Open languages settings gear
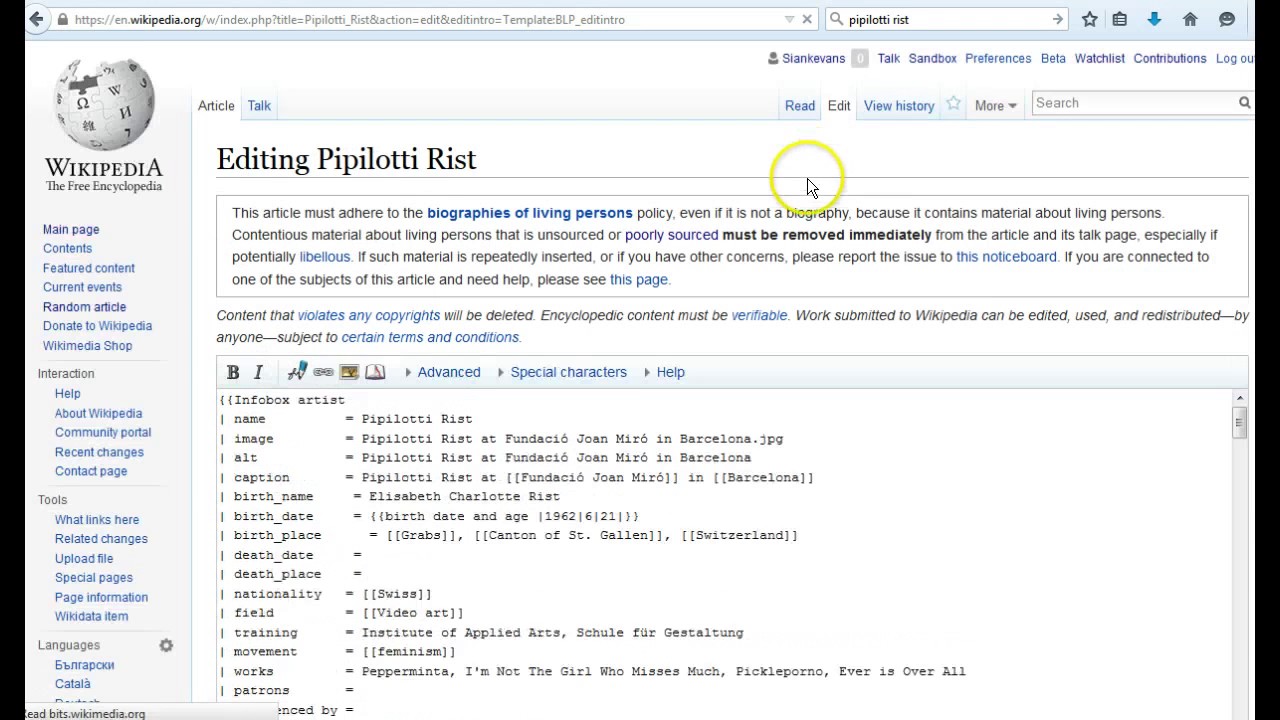 pos(166,645)
